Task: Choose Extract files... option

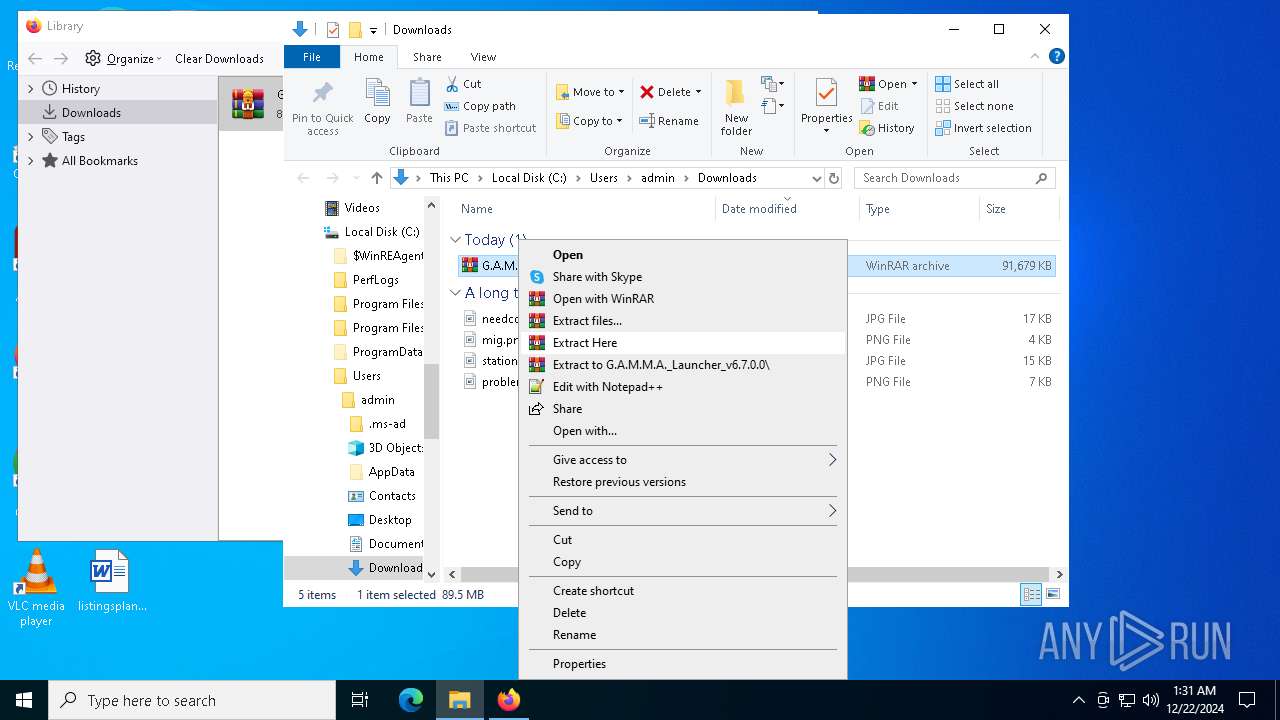Action: (682, 321)
